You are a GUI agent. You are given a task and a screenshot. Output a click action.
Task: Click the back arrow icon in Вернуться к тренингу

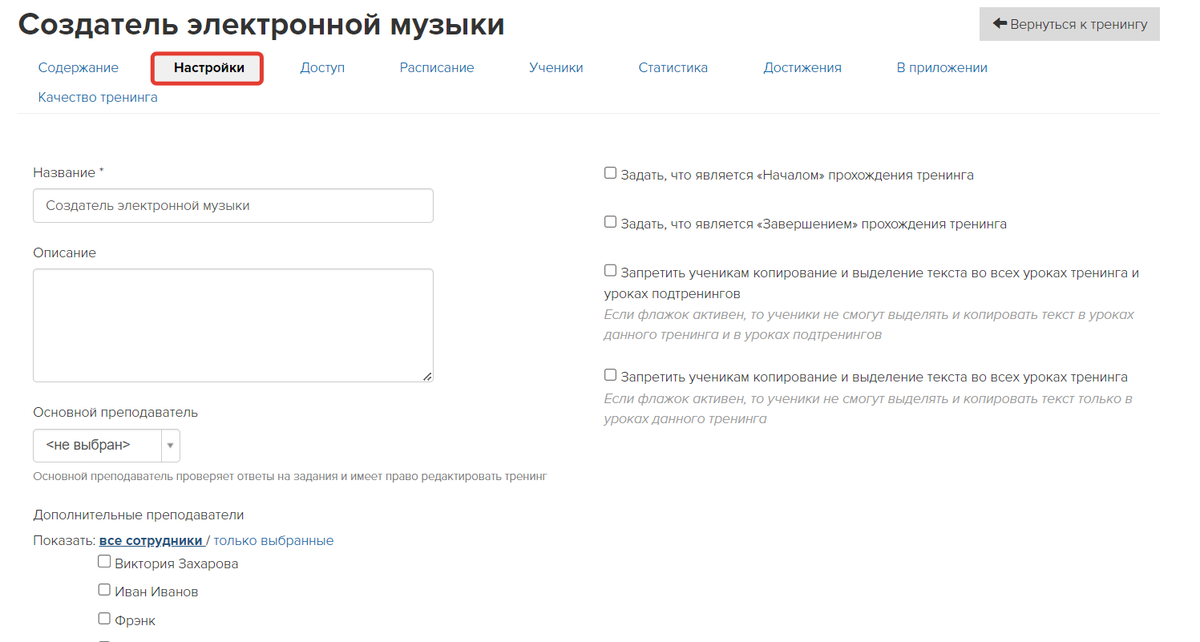[x=999, y=23]
